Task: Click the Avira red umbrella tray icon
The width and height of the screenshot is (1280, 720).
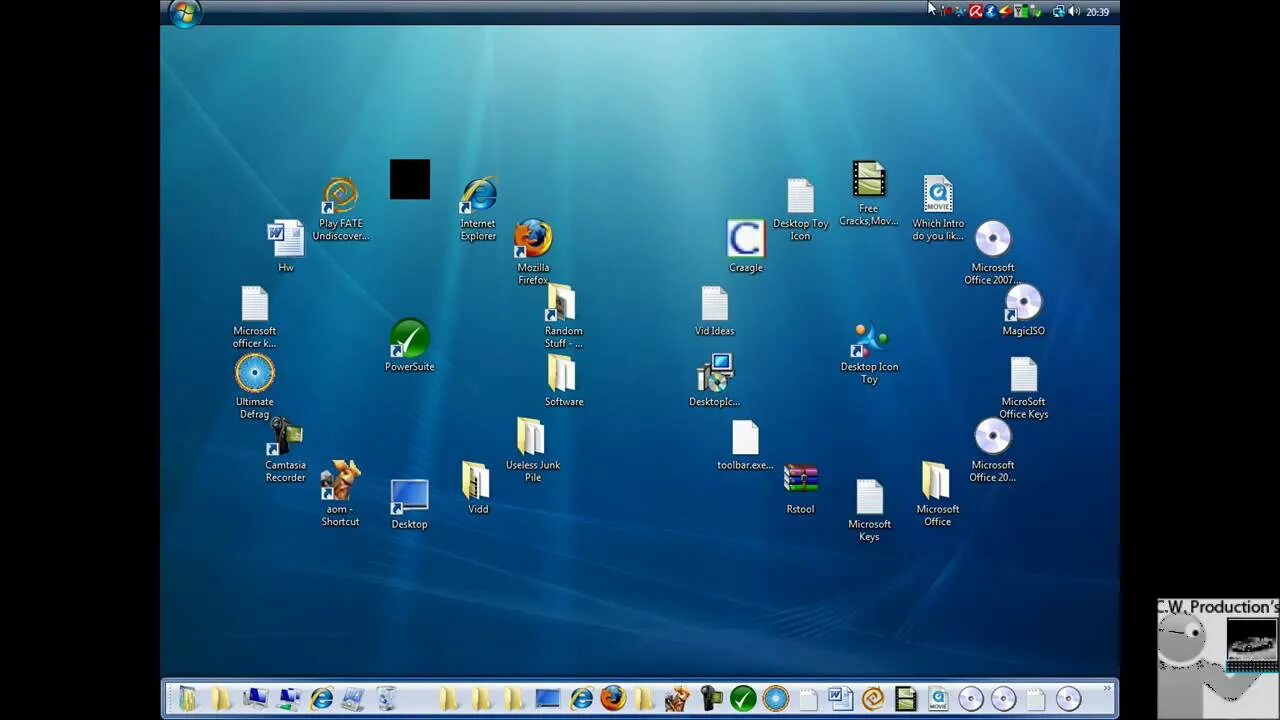Action: [x=975, y=12]
